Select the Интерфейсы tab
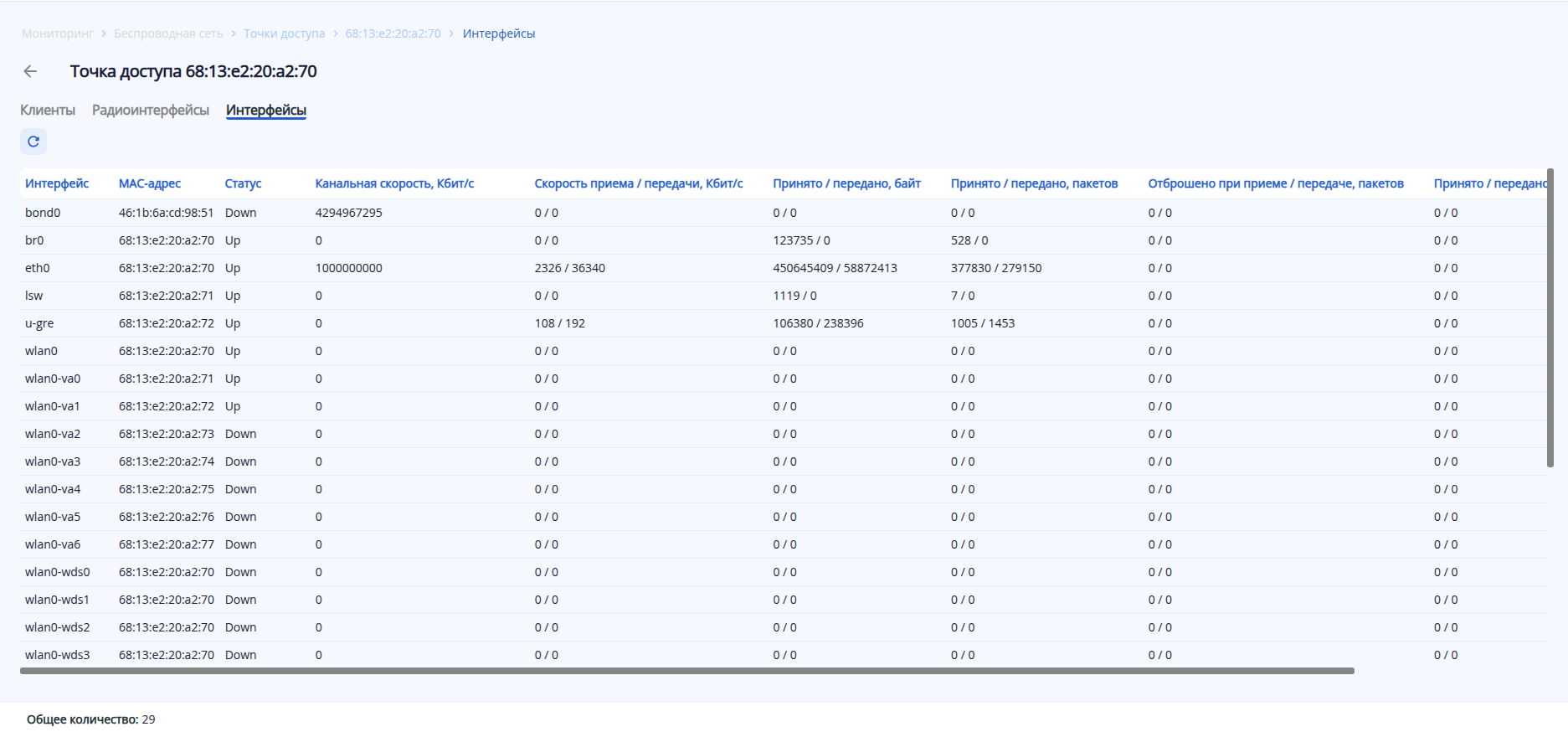This screenshot has height=737, width=1568. 266,110
